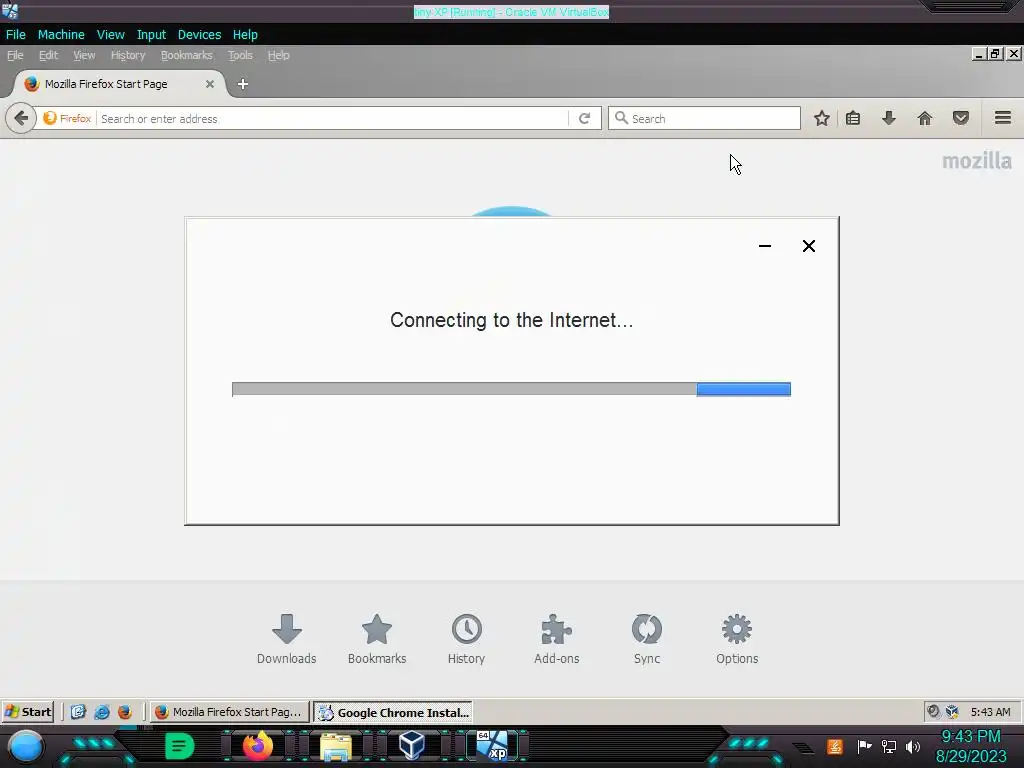This screenshot has width=1024, height=768.
Task: Click the VirtualBox tray icon in XP
Action: 952,712
